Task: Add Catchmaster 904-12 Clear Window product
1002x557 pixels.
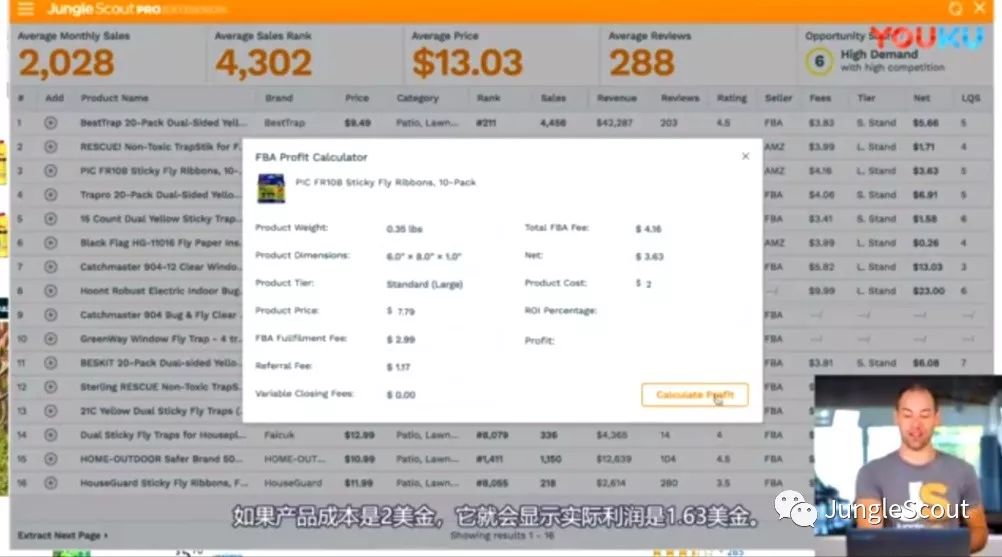Action: [50, 266]
